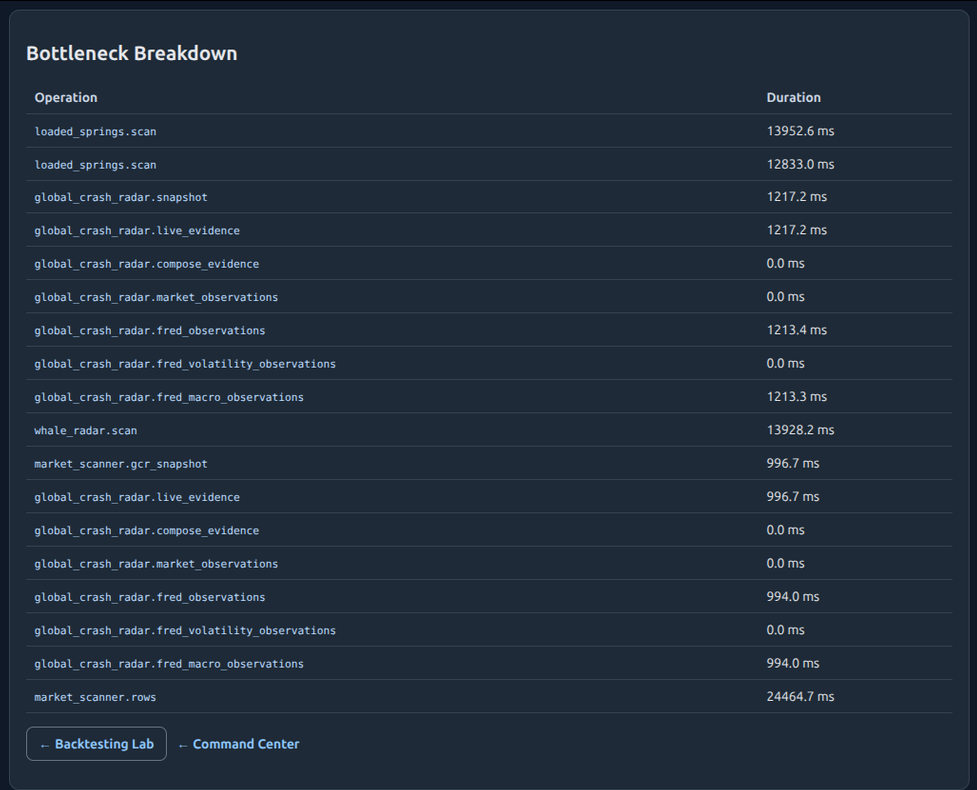Select live_evidence row with 996.7 ms
Screen dimensions: 977x790
click(x=489, y=497)
